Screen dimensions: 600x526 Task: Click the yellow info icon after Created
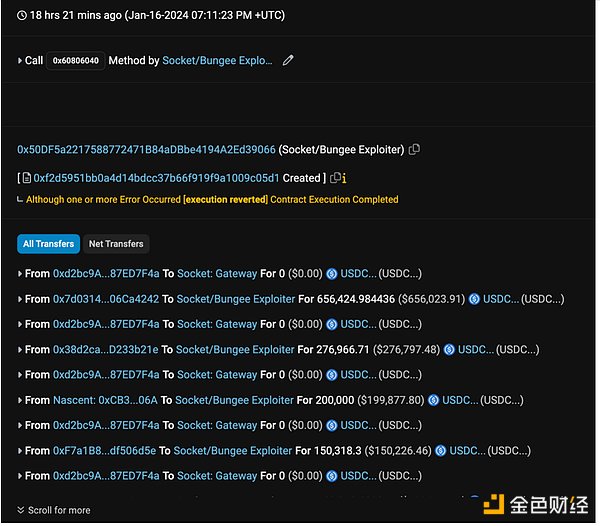click(x=344, y=178)
